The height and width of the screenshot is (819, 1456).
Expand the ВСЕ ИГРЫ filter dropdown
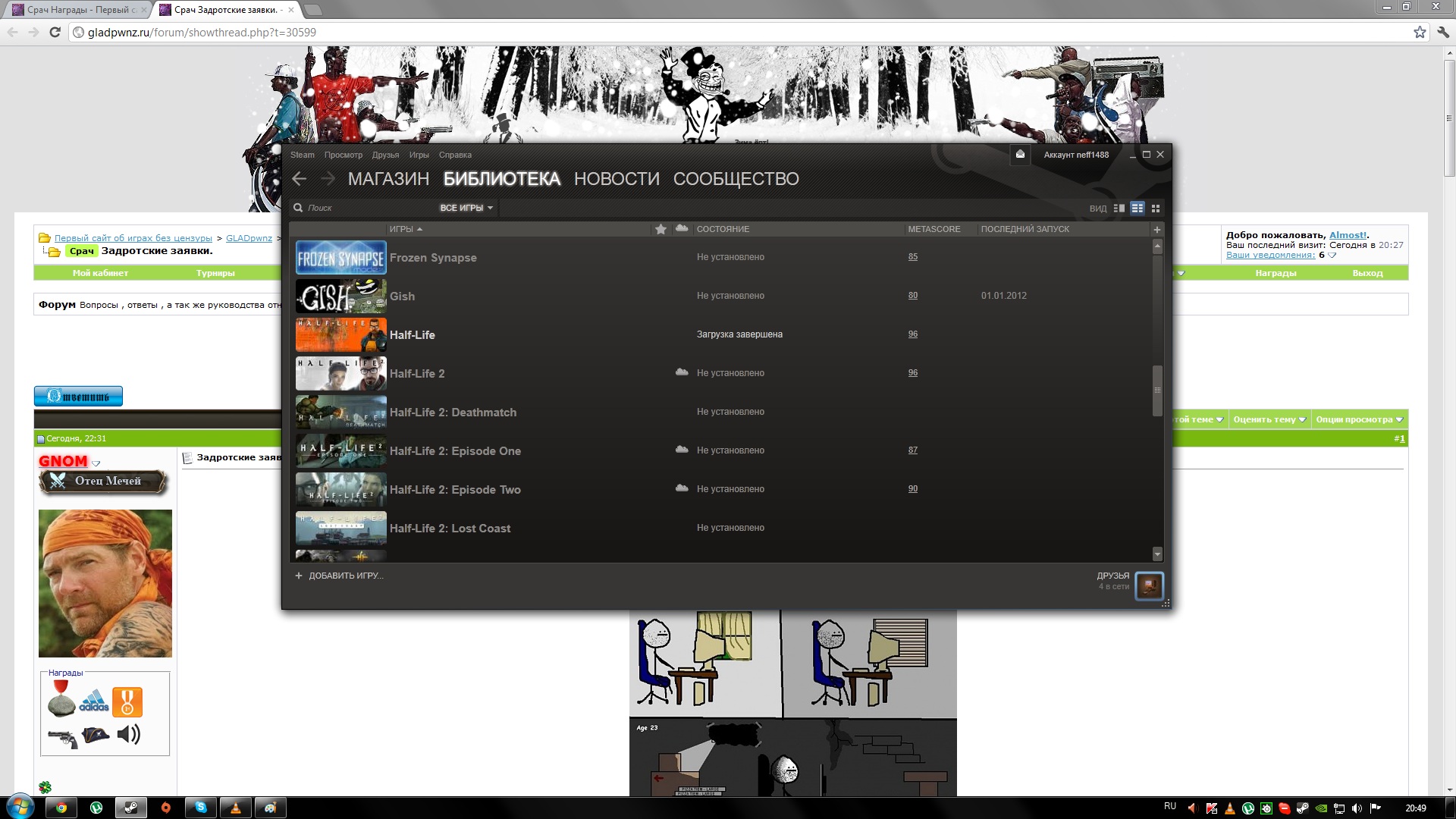tap(466, 208)
